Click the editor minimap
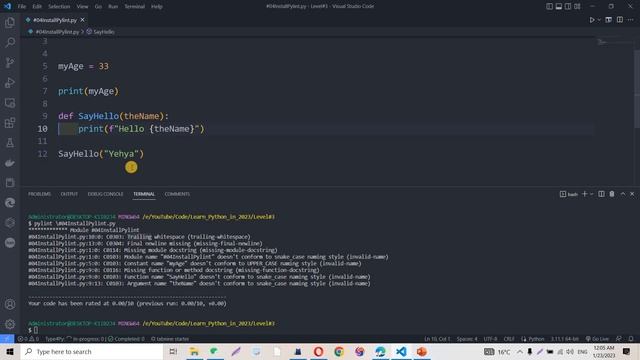The image size is (640, 360). click(x=614, y=42)
